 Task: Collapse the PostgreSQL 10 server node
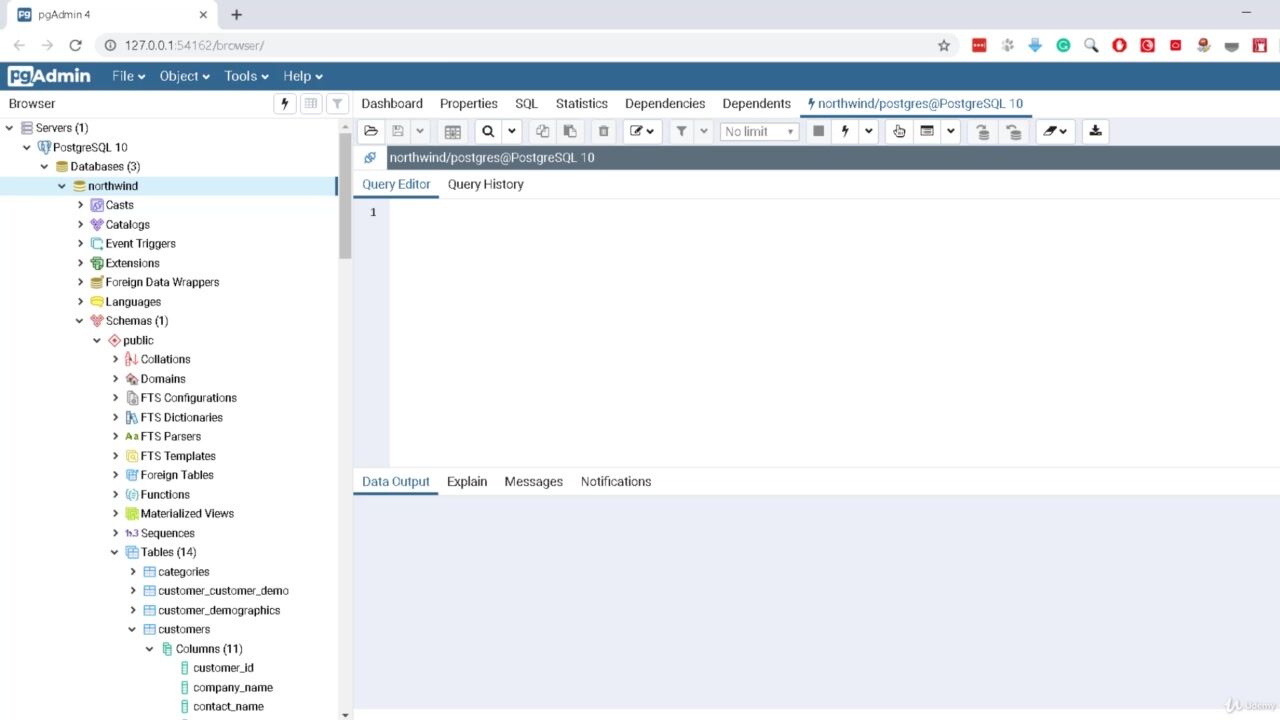(27, 147)
